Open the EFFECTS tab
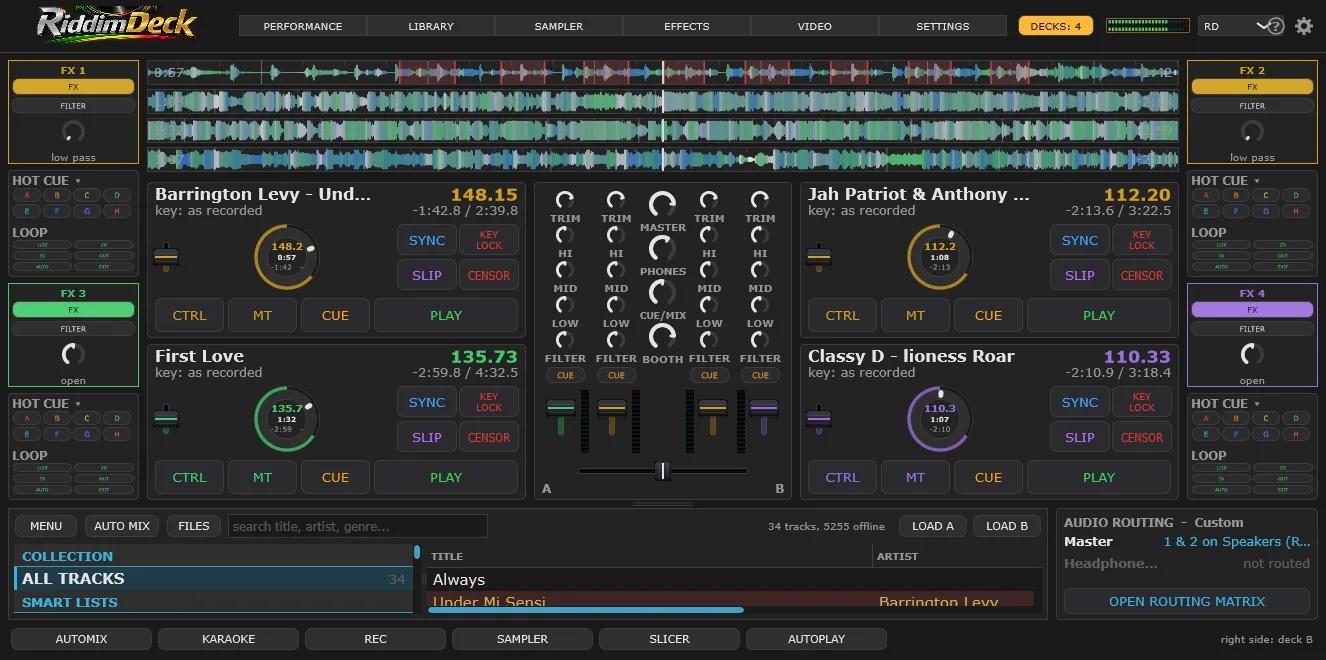The width and height of the screenshot is (1326, 660). (x=687, y=26)
